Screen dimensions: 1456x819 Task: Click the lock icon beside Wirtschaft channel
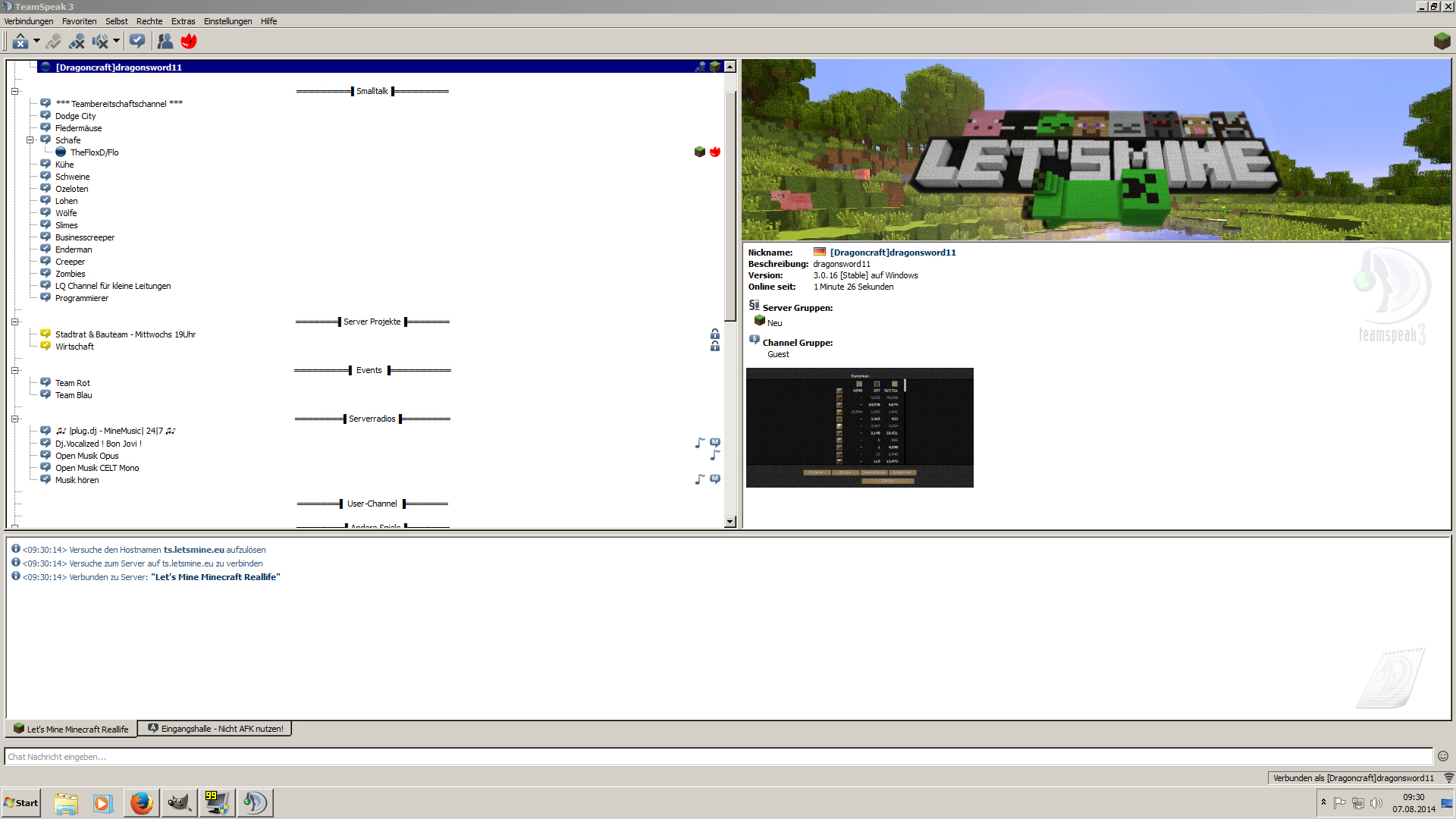pyautogui.click(x=714, y=347)
